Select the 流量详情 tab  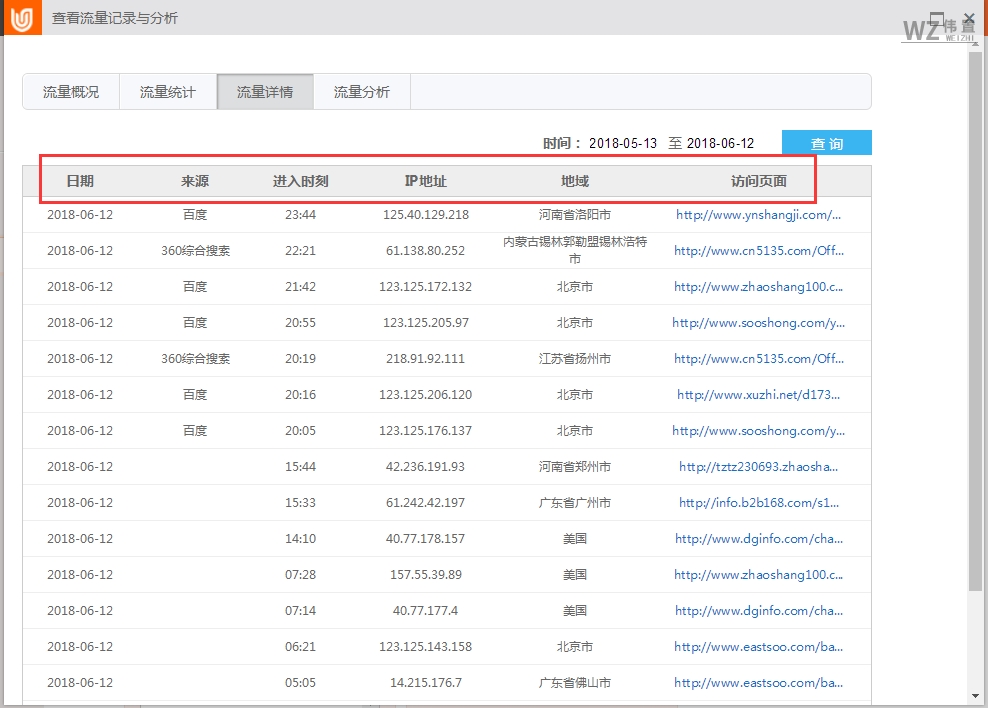[264, 91]
